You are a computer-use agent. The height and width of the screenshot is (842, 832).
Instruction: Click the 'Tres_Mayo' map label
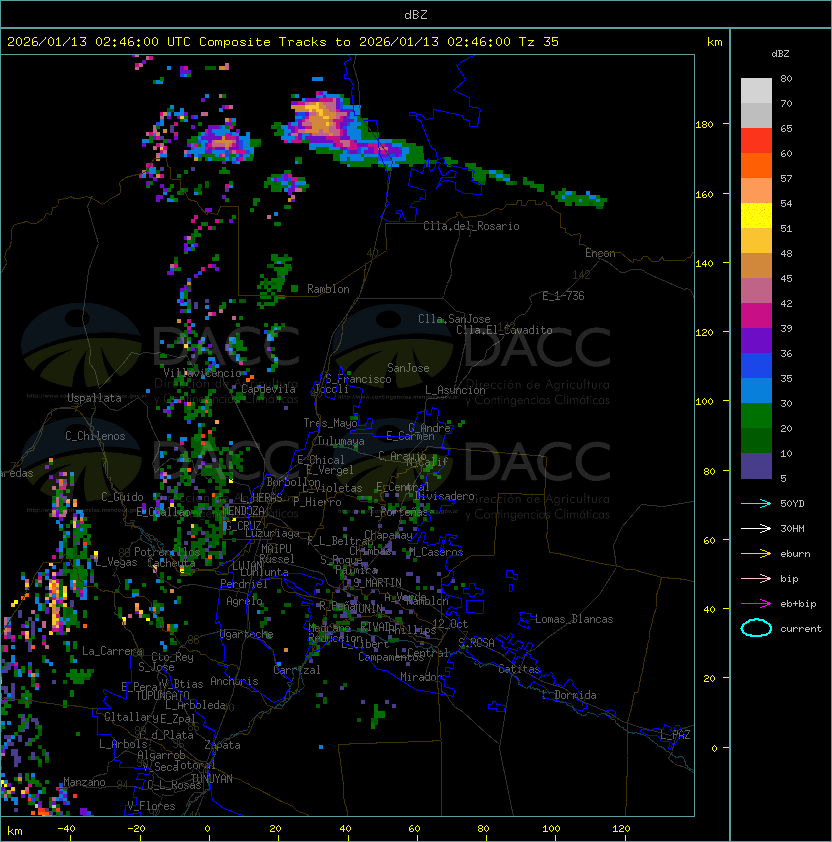(330, 423)
